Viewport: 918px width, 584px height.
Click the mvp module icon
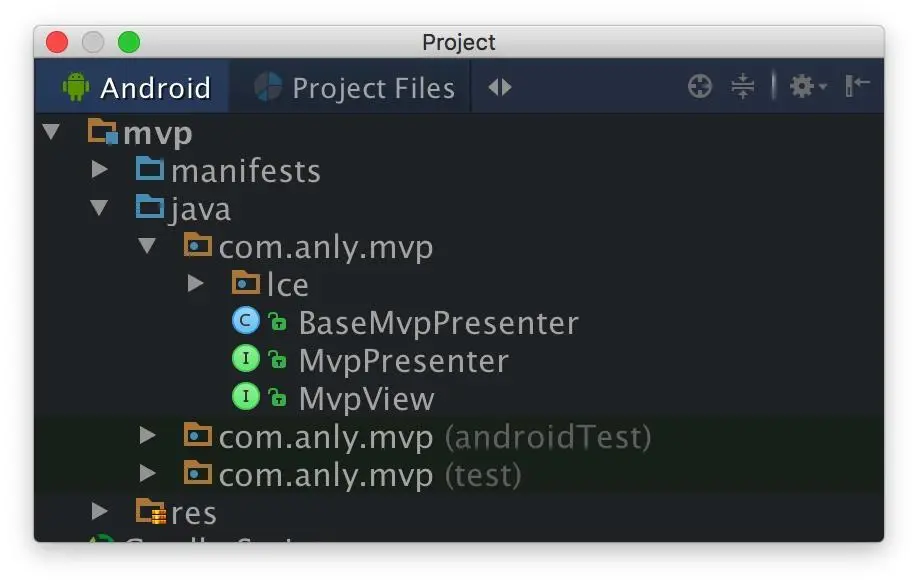click(103, 132)
